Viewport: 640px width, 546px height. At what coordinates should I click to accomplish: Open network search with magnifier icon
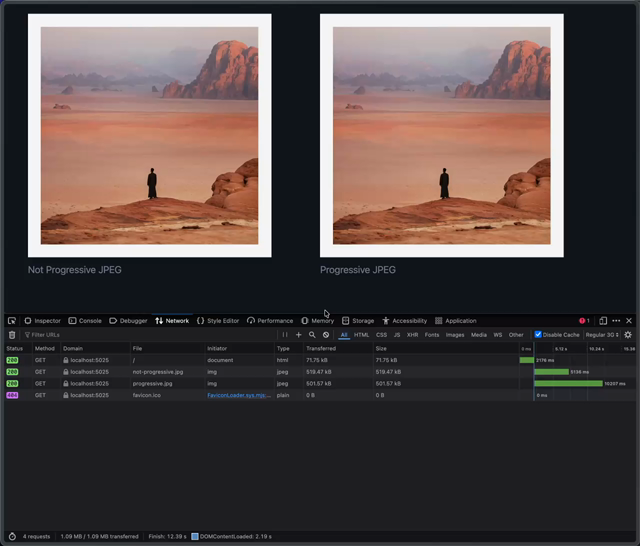[x=312, y=335]
